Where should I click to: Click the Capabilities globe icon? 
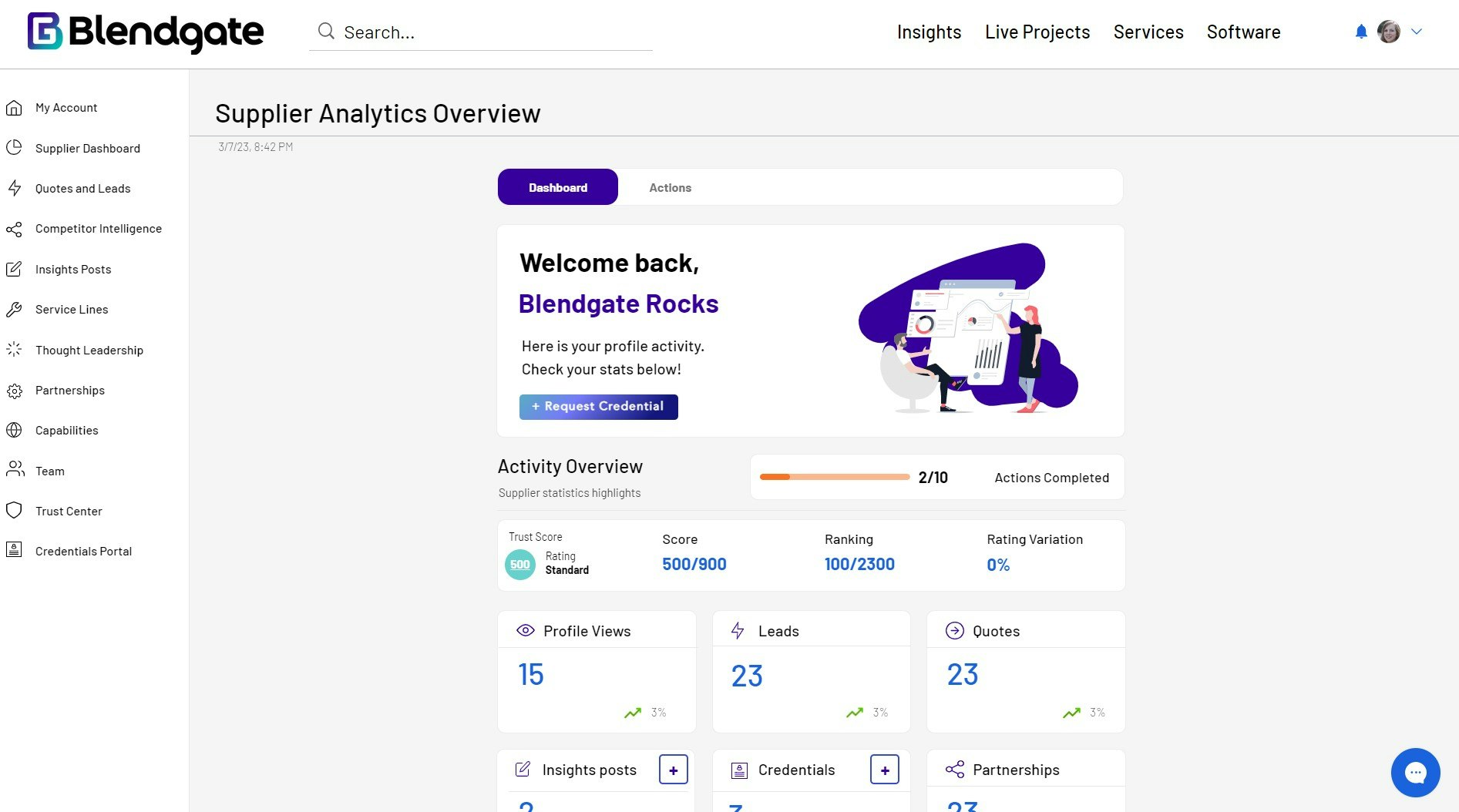14,430
